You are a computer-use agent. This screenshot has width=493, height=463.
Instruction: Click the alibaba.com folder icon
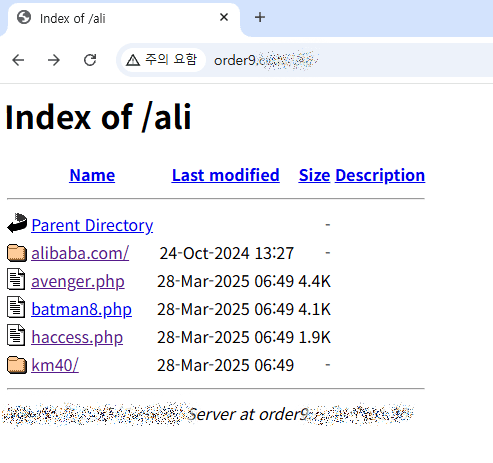click(x=17, y=253)
